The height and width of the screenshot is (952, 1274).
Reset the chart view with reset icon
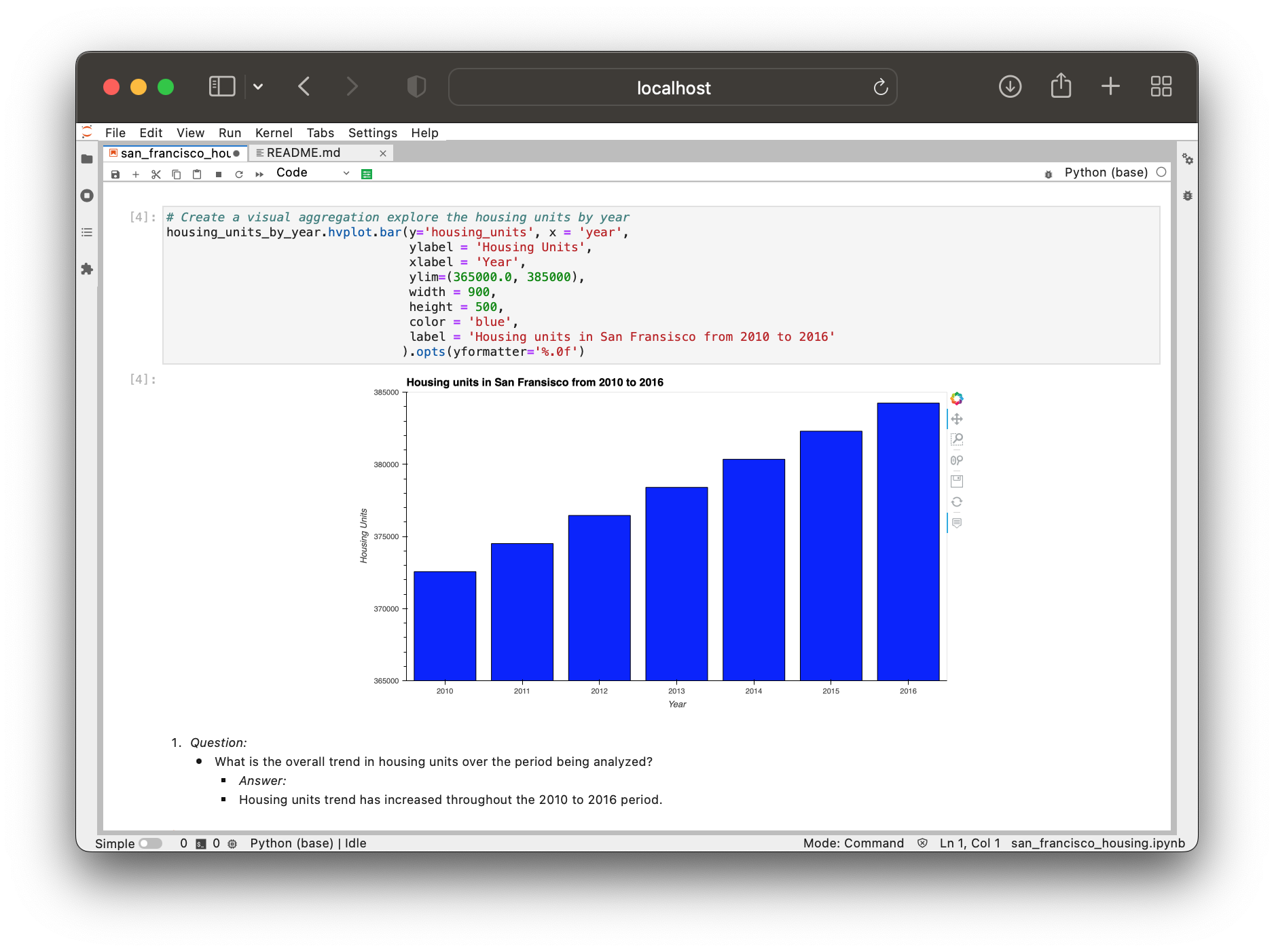point(957,502)
